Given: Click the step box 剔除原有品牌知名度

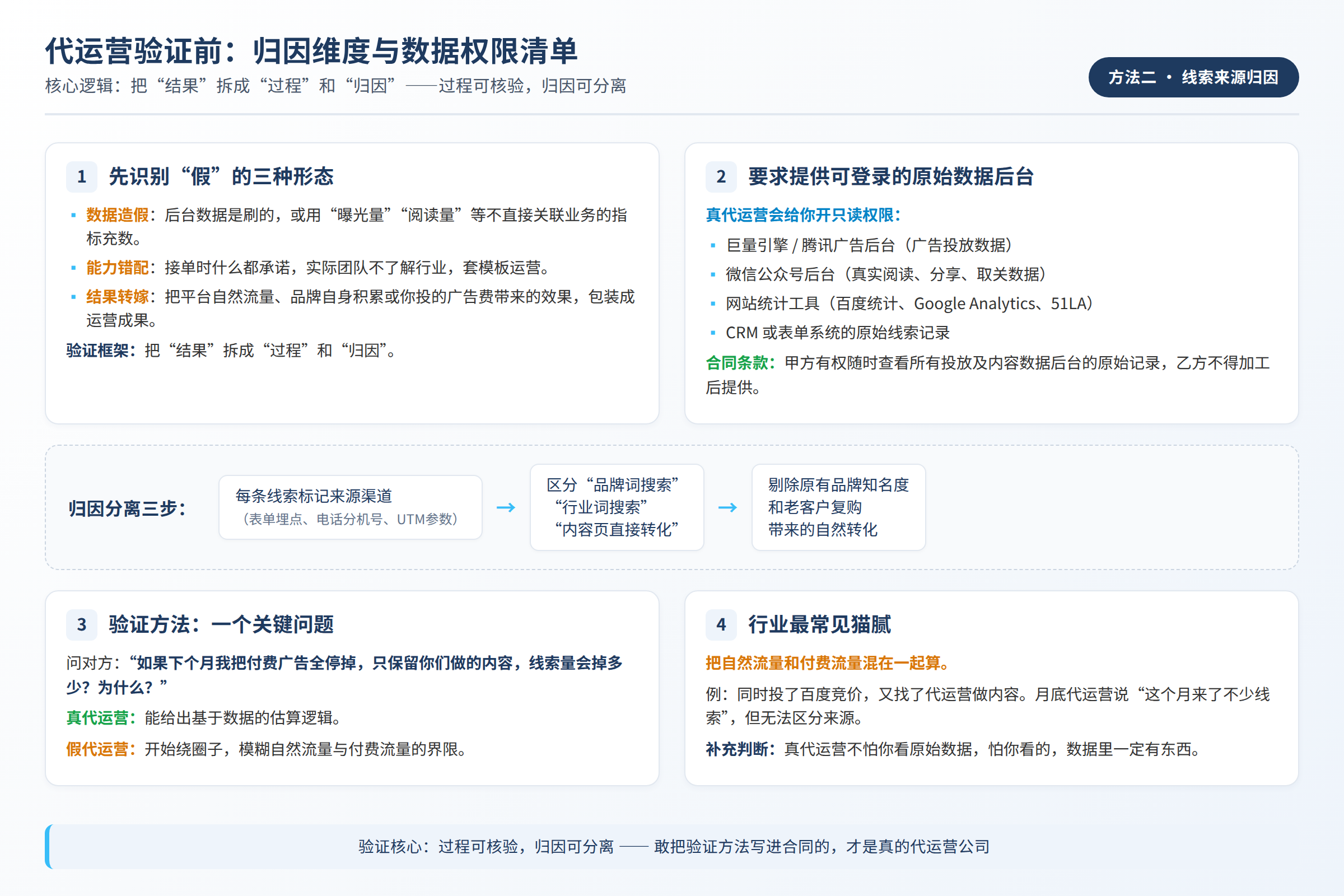Looking at the screenshot, I should click(x=838, y=507).
